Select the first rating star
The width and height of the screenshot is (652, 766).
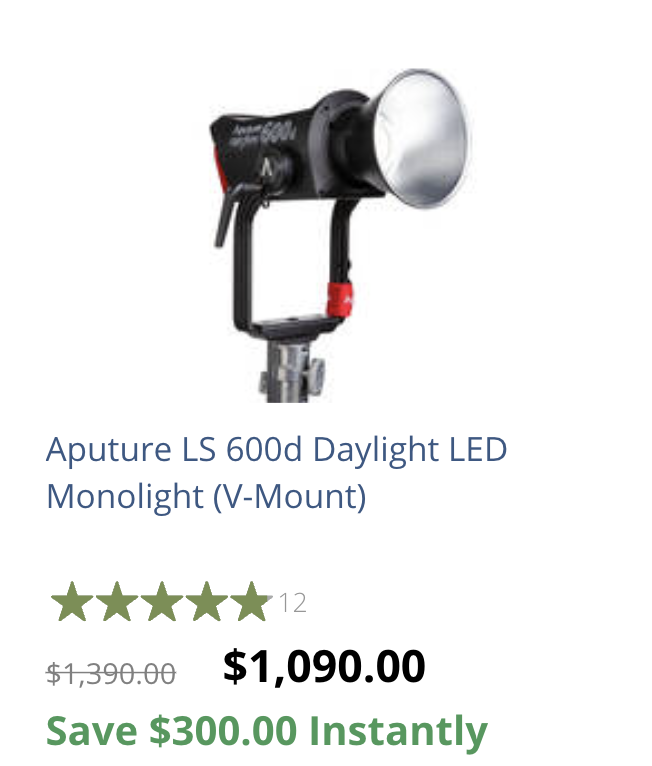pyautogui.click(x=72, y=601)
